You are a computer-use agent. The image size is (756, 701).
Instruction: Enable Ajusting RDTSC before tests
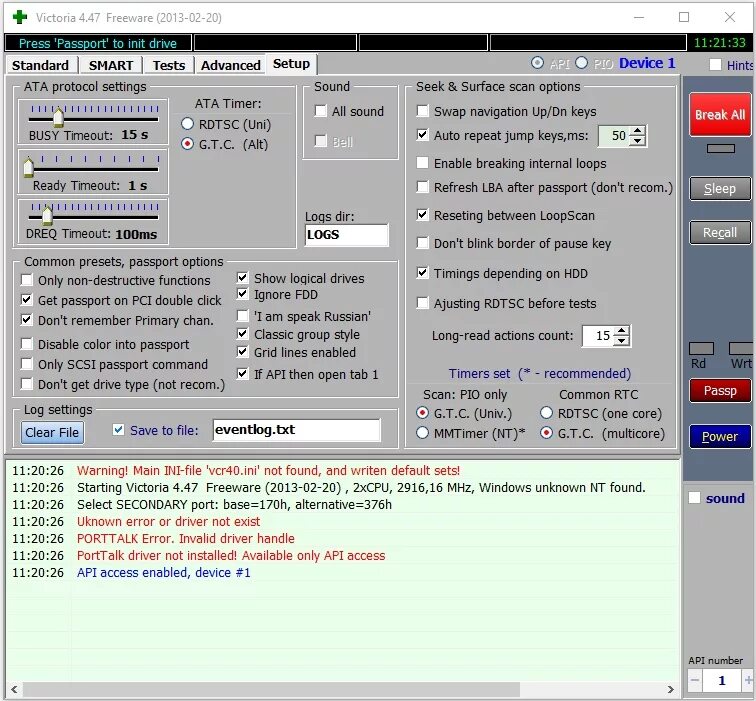(422, 303)
